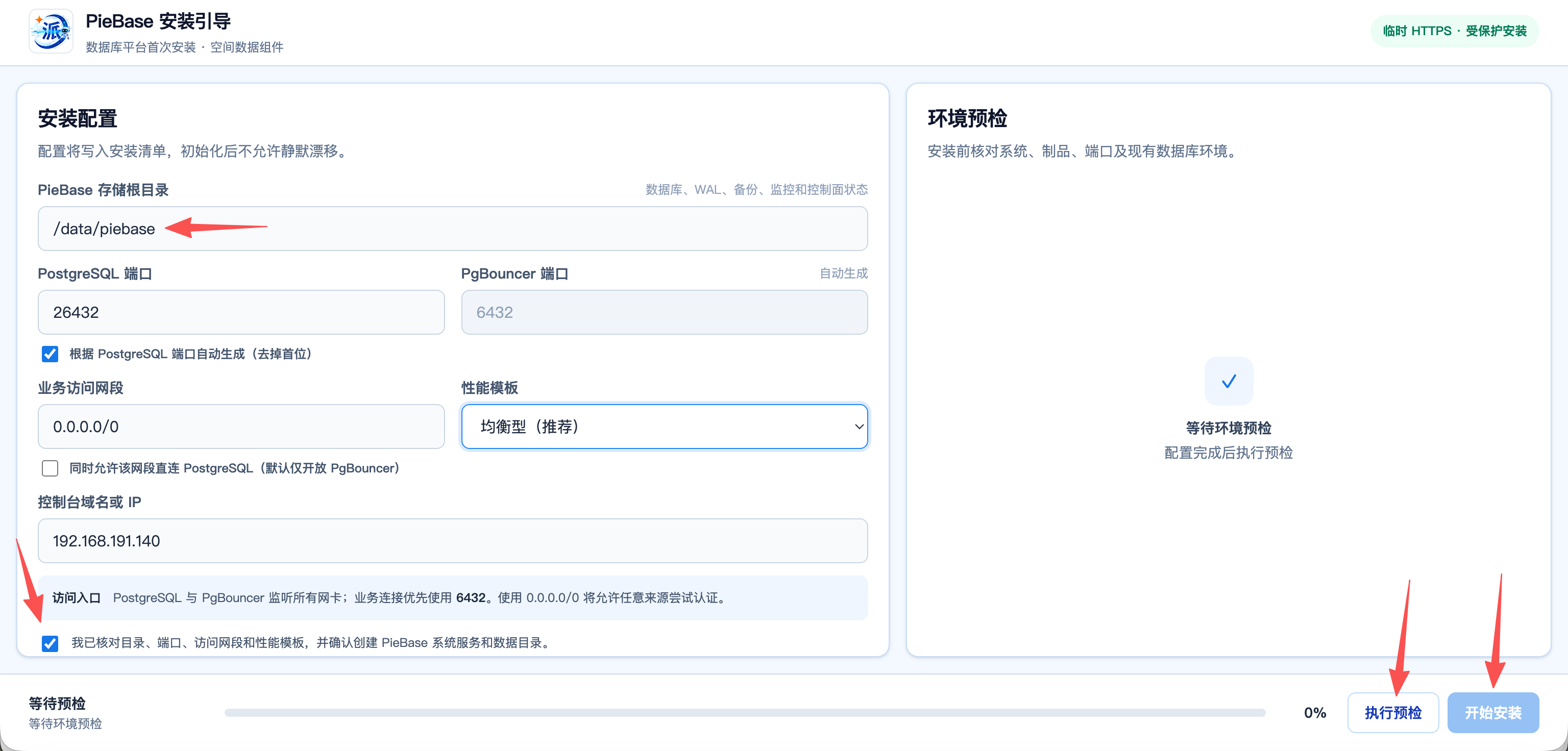Click the waiting pre-check checkmark icon
The width and height of the screenshot is (1568, 751).
click(x=1229, y=381)
